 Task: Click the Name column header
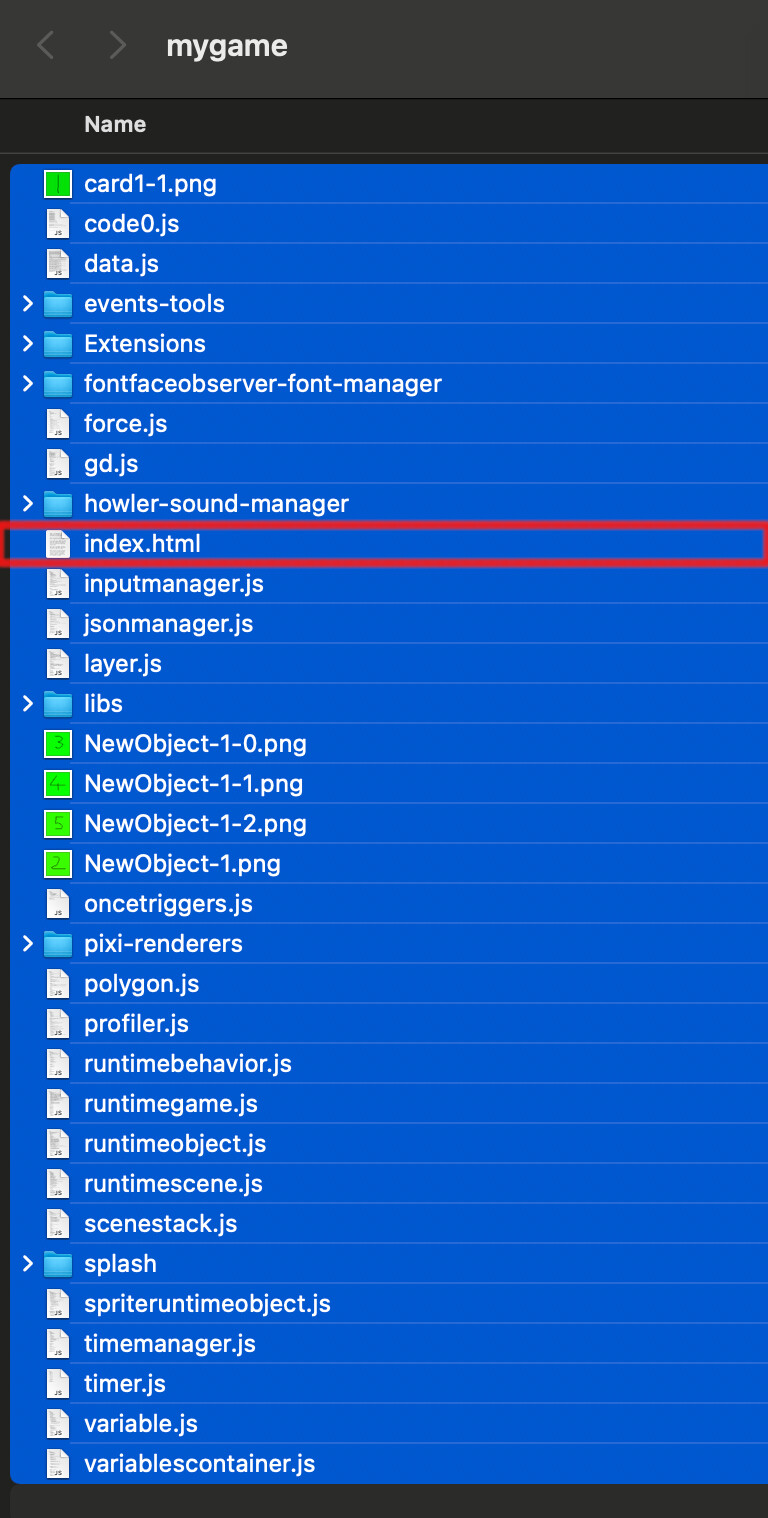115,124
